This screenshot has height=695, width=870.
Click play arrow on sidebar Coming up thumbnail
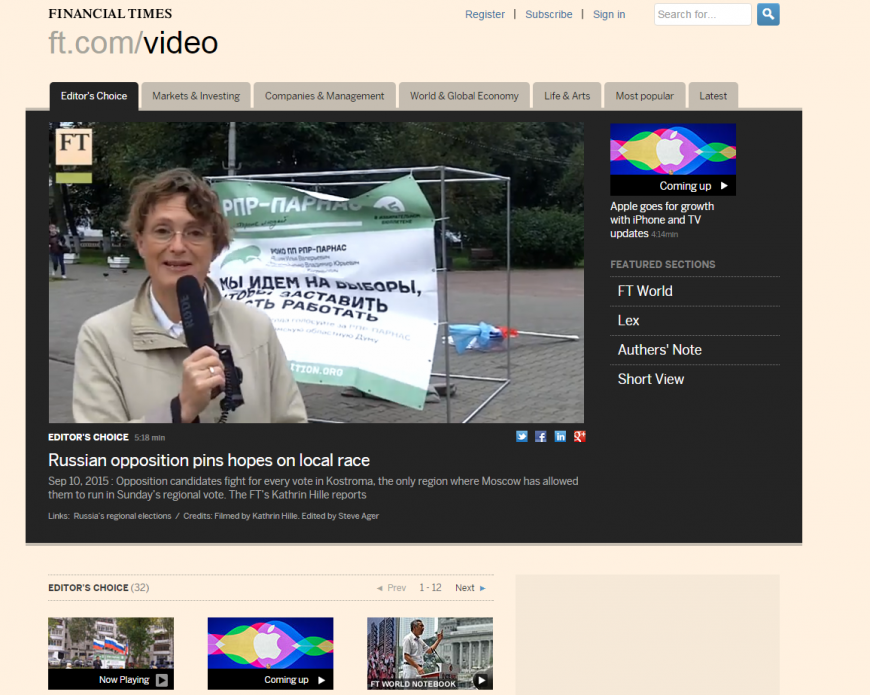[x=724, y=186]
